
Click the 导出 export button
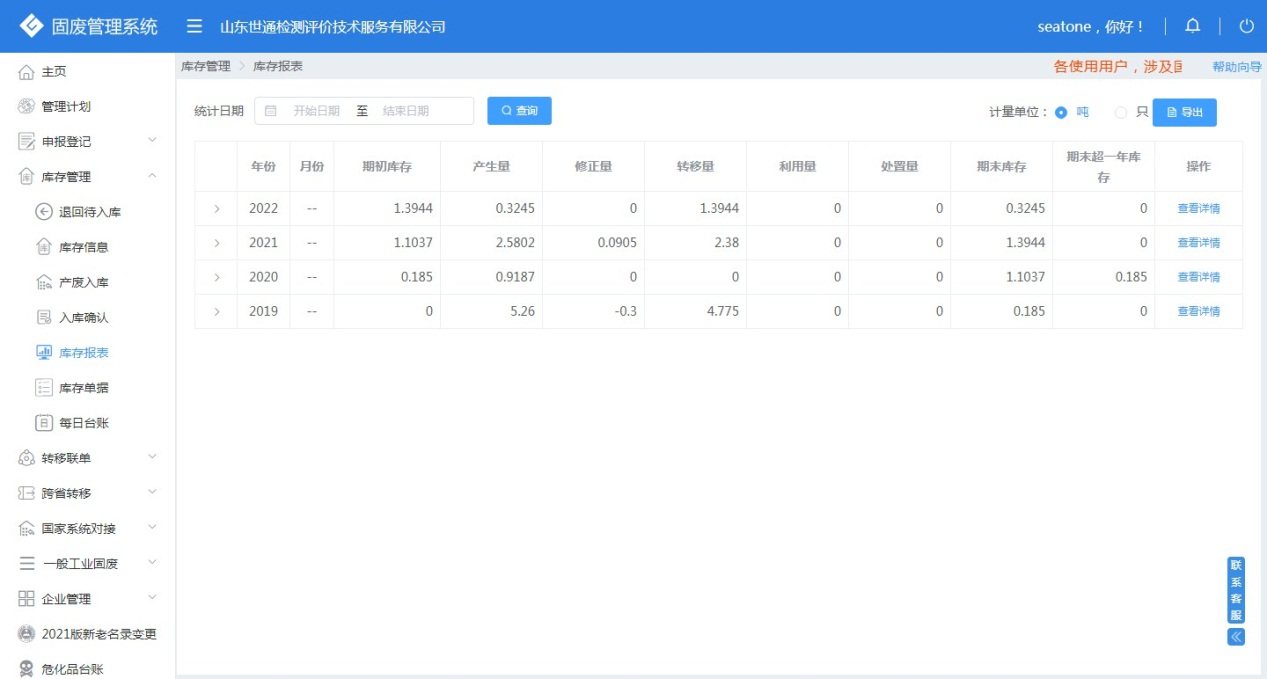pyautogui.click(x=1184, y=113)
